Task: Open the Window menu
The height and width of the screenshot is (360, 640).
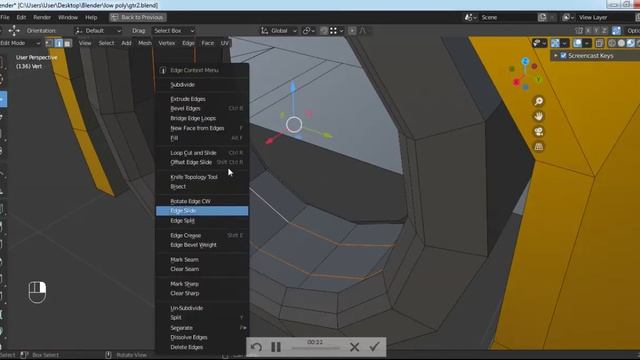Action: tap(68, 17)
